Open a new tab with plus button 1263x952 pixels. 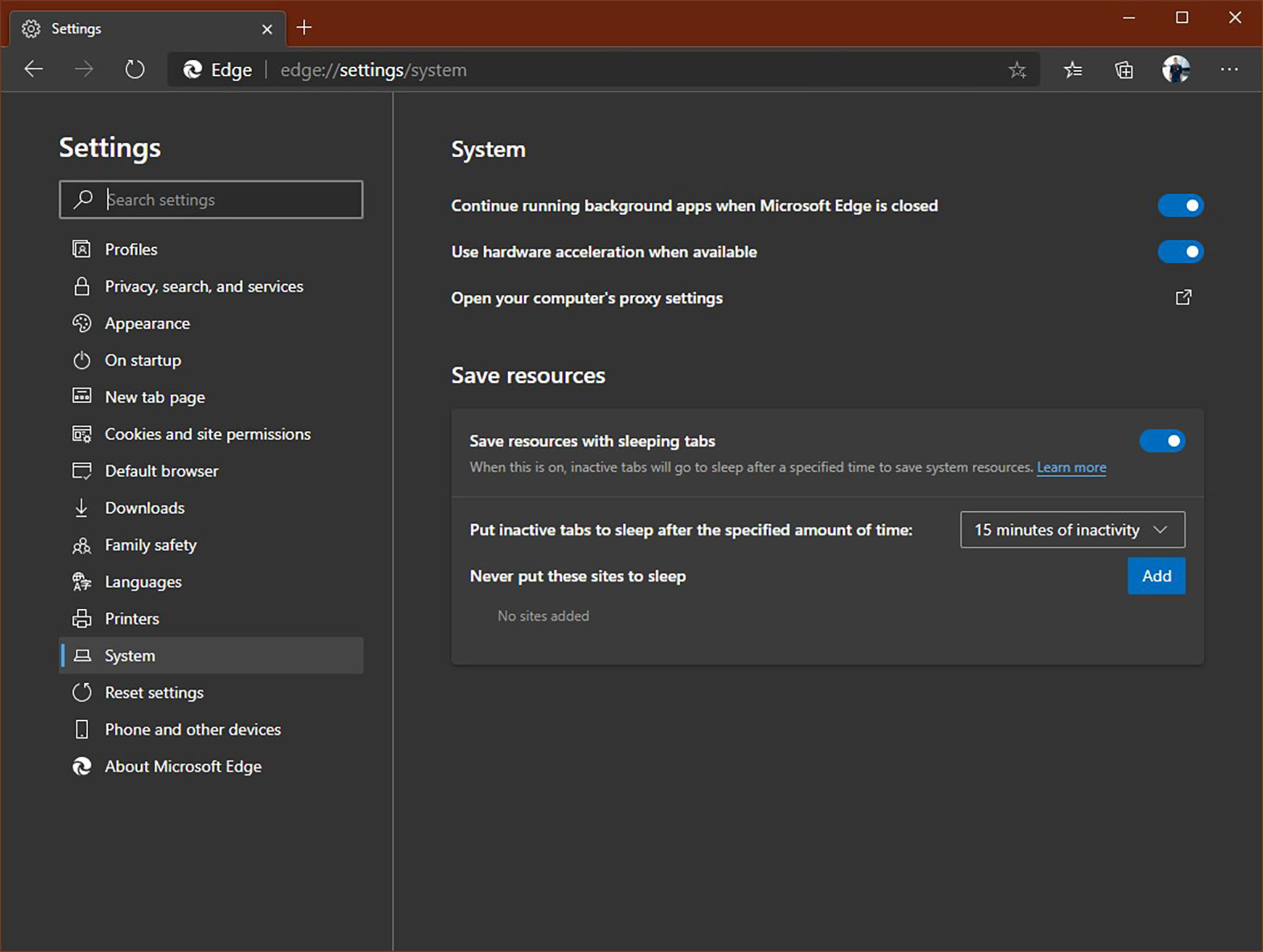304,28
